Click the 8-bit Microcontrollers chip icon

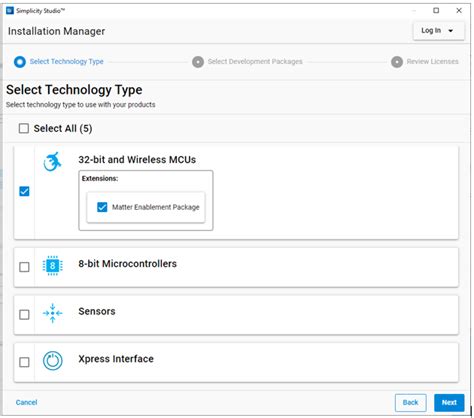[x=52, y=266]
